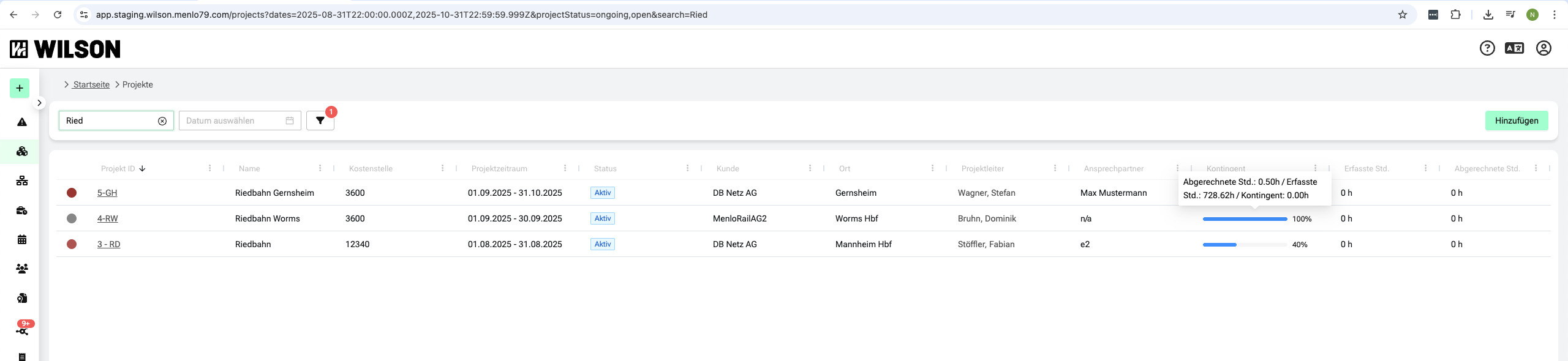
Task: Open the warning triangle sidebar icon
Action: (x=22, y=122)
